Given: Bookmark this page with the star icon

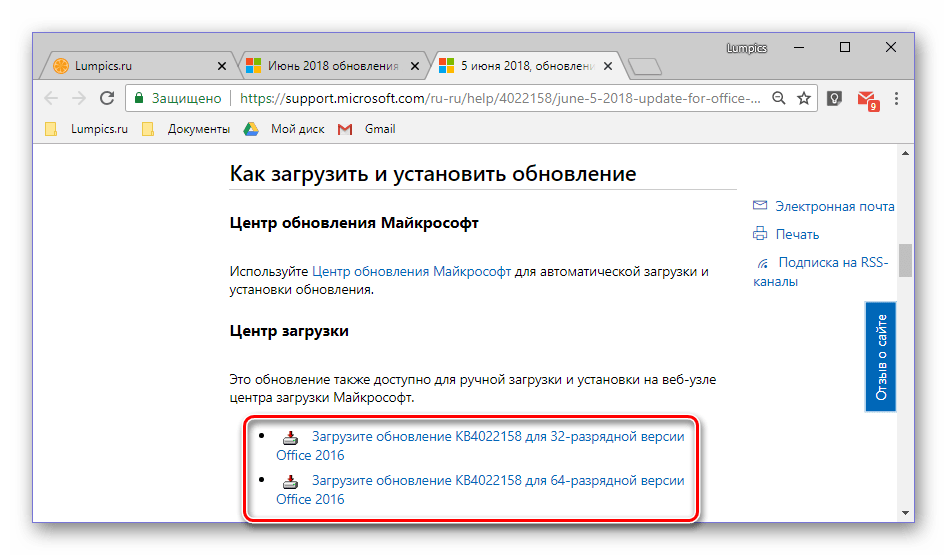Looking at the screenshot, I should [x=804, y=98].
